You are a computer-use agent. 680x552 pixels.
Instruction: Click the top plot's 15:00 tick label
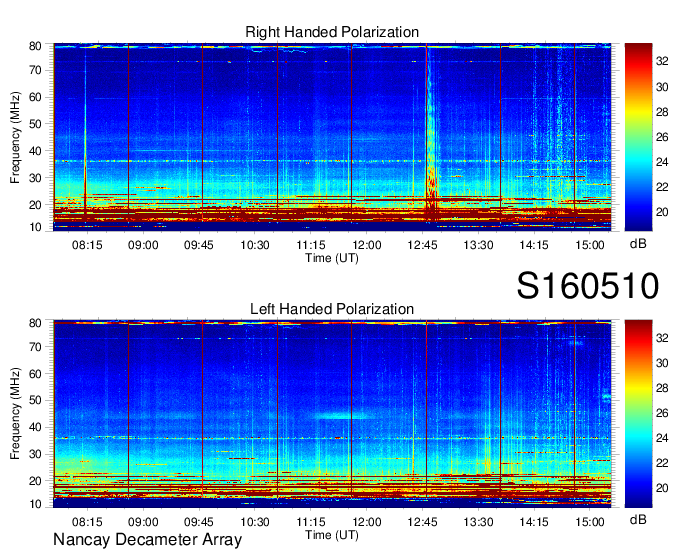tap(590, 245)
